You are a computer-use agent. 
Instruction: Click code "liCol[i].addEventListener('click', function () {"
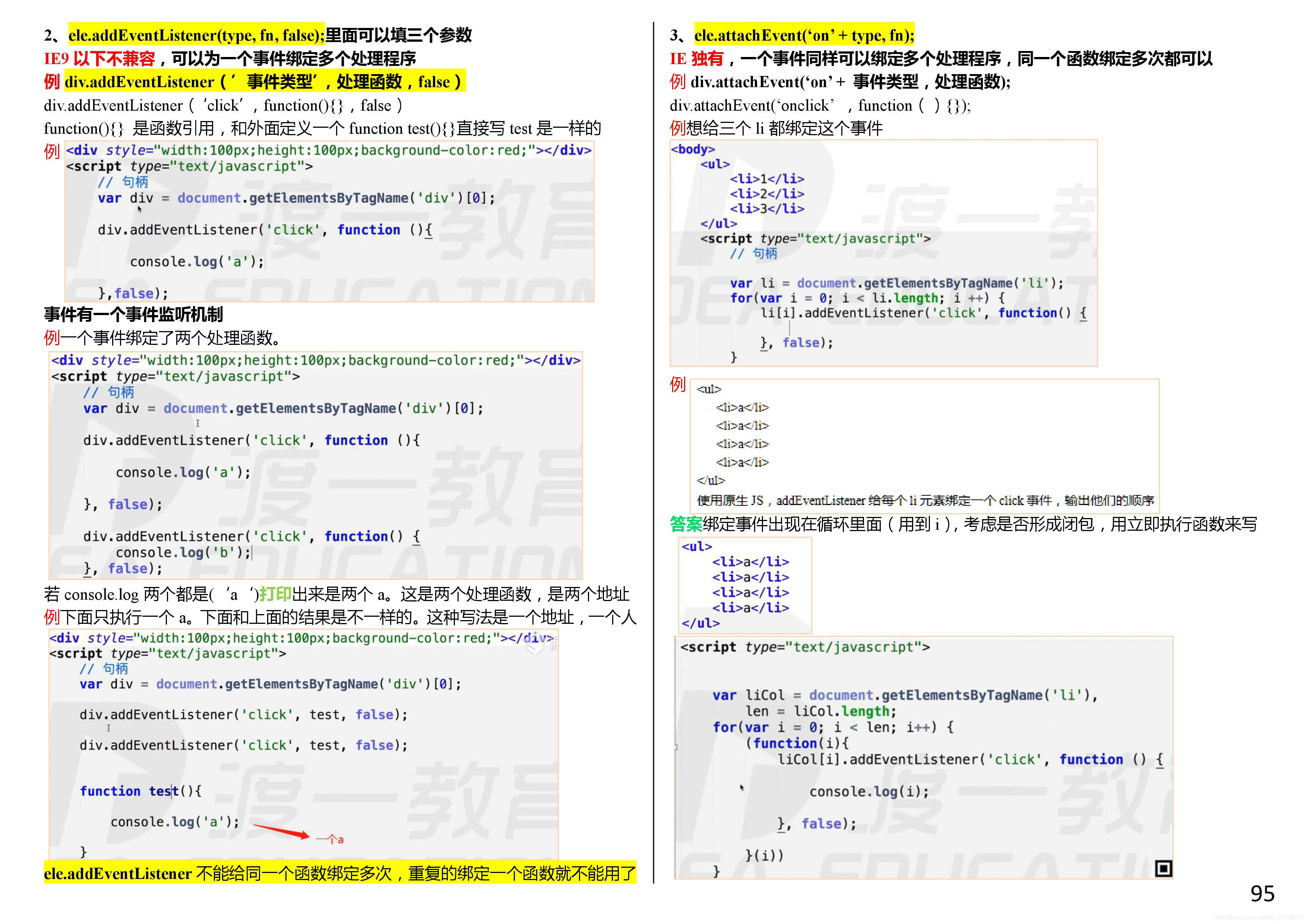[x=971, y=759]
